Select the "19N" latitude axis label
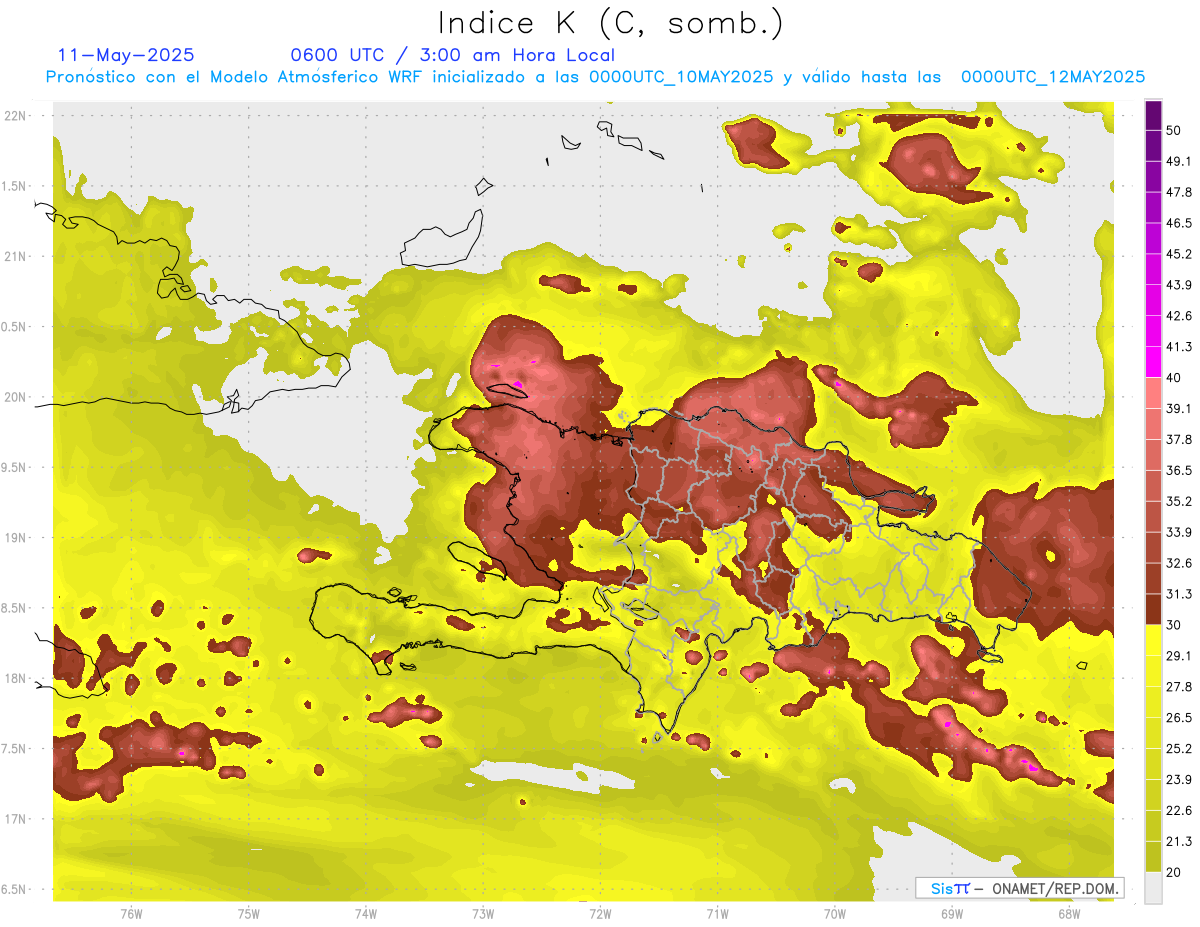The image size is (1200, 927). click(x=15, y=537)
